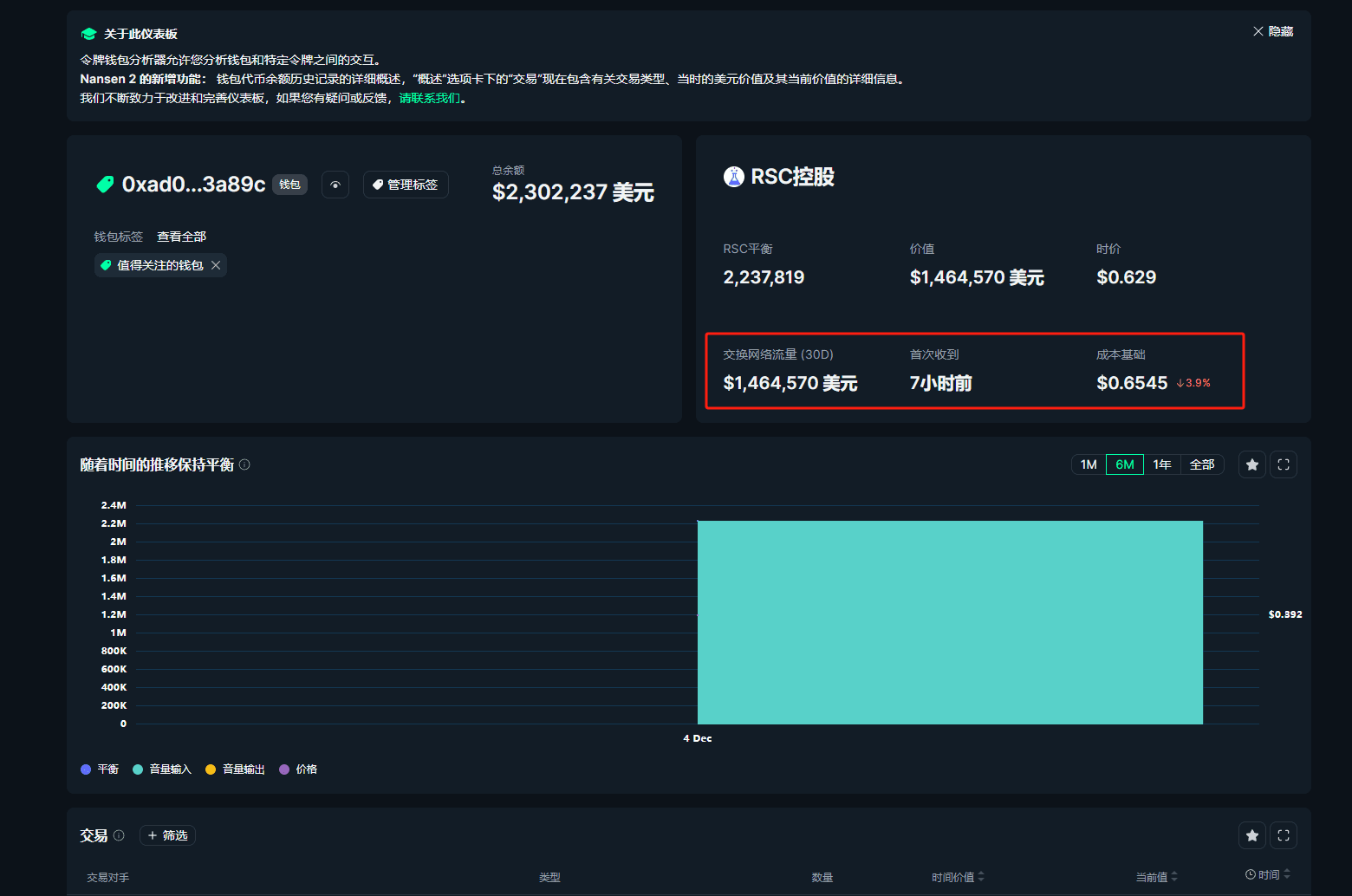The height and width of the screenshot is (896, 1352).
Task: Remove the 值得关注的钱包 label tag
Action: (216, 265)
